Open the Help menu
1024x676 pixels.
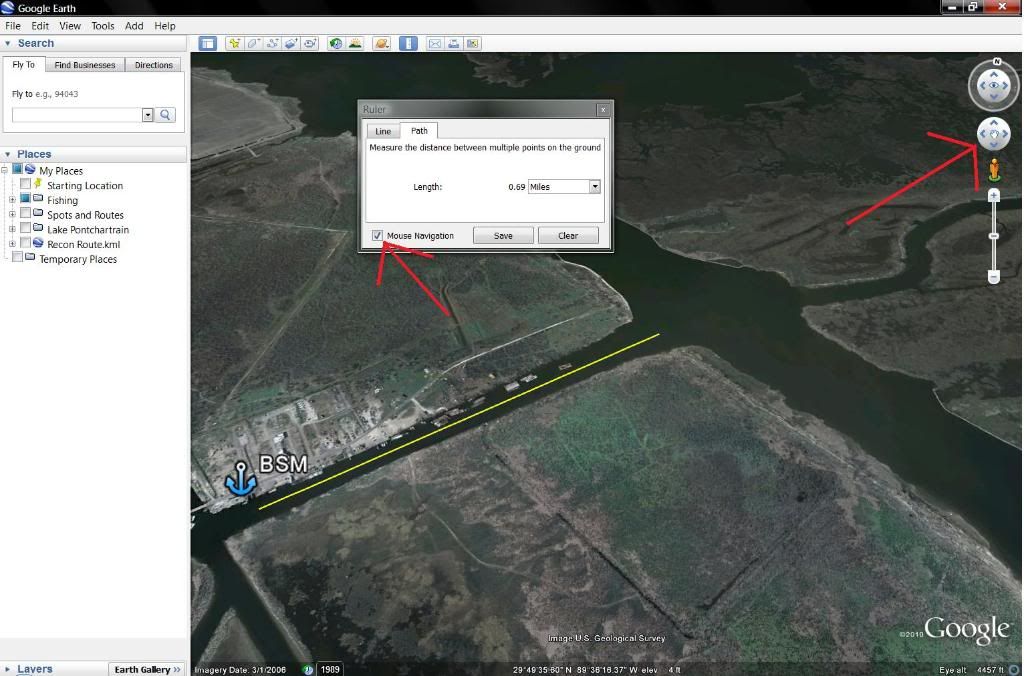click(x=165, y=26)
